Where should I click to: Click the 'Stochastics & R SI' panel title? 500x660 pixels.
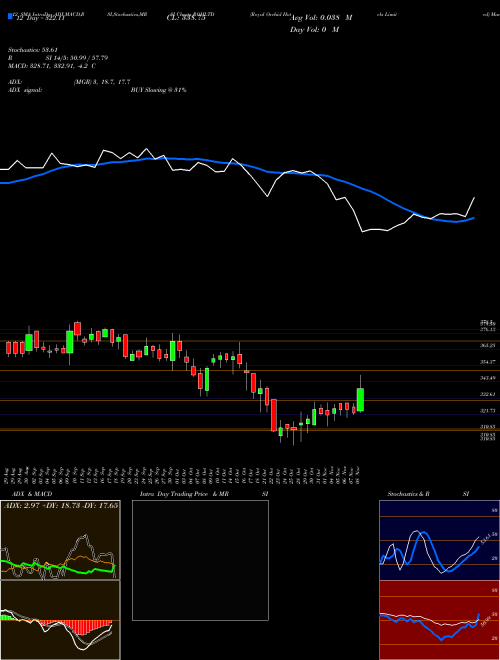[x=428, y=494]
